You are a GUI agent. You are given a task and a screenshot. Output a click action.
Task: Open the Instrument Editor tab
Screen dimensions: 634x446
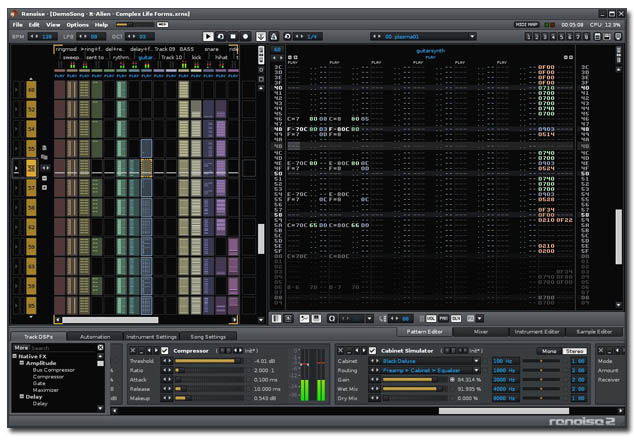point(537,332)
